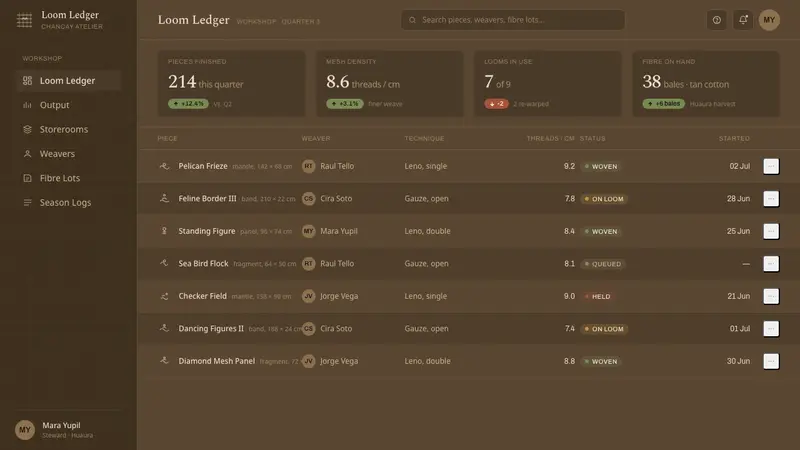This screenshot has width=800, height=450.
Task: Click ON LOOM status of Feline Border III
Action: (604, 199)
